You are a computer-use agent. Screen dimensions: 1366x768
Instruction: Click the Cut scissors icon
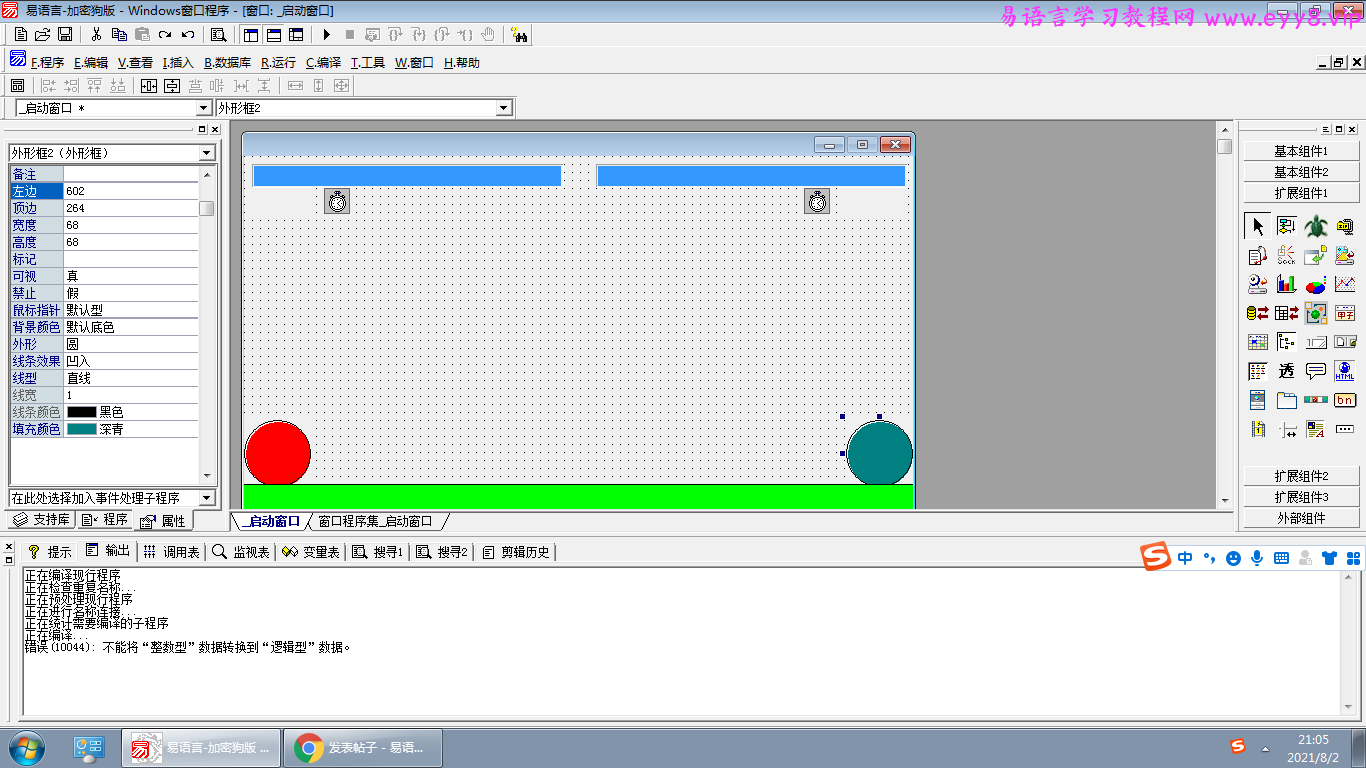(x=96, y=35)
